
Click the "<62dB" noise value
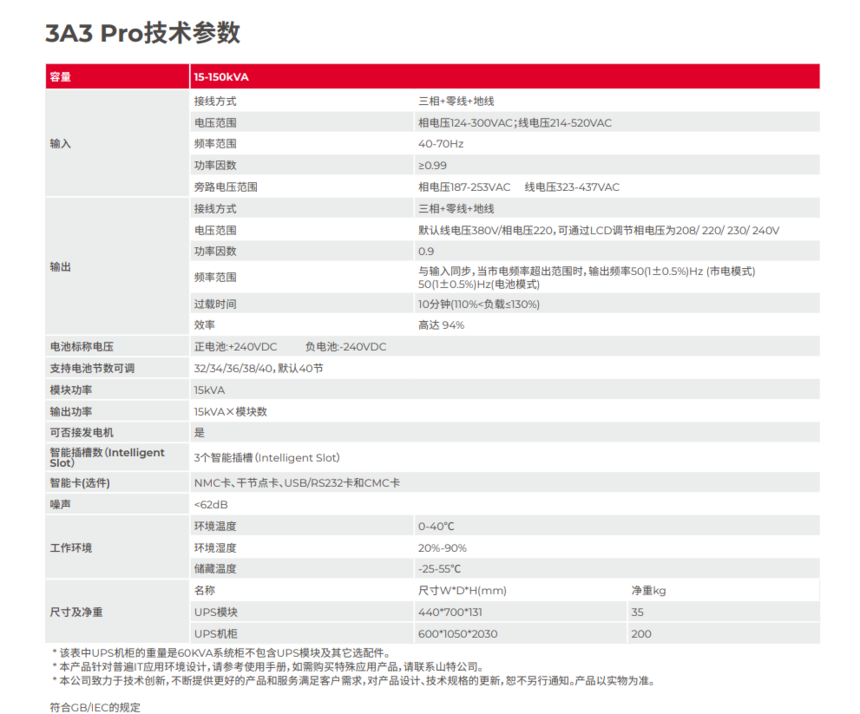(x=211, y=505)
